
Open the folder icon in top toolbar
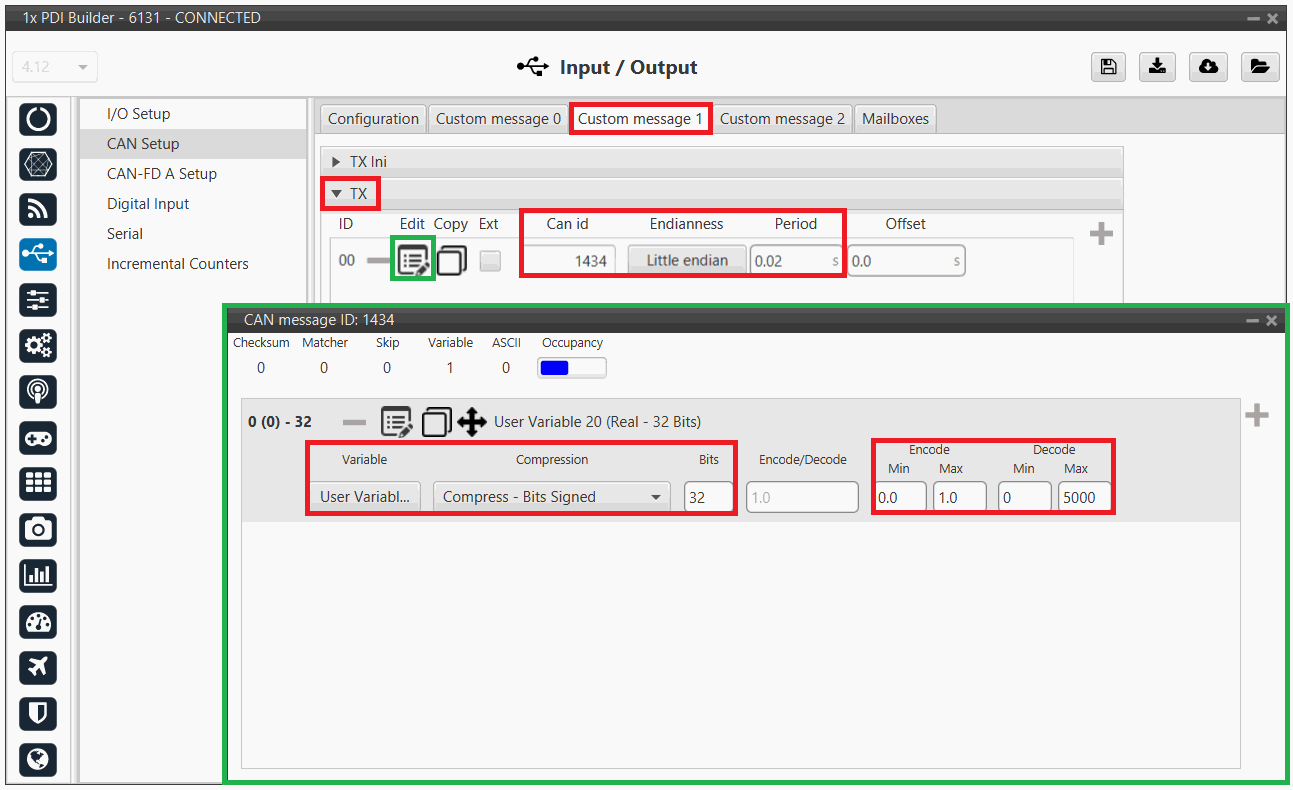1259,67
